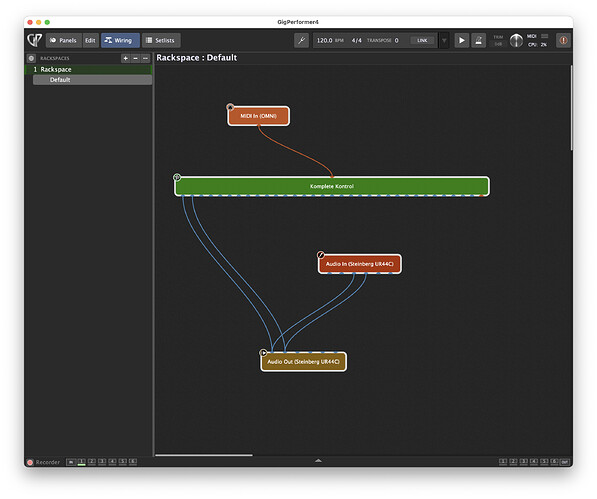Click the TRIM 0dB display
The image size is (597, 499).
pyautogui.click(x=498, y=40)
